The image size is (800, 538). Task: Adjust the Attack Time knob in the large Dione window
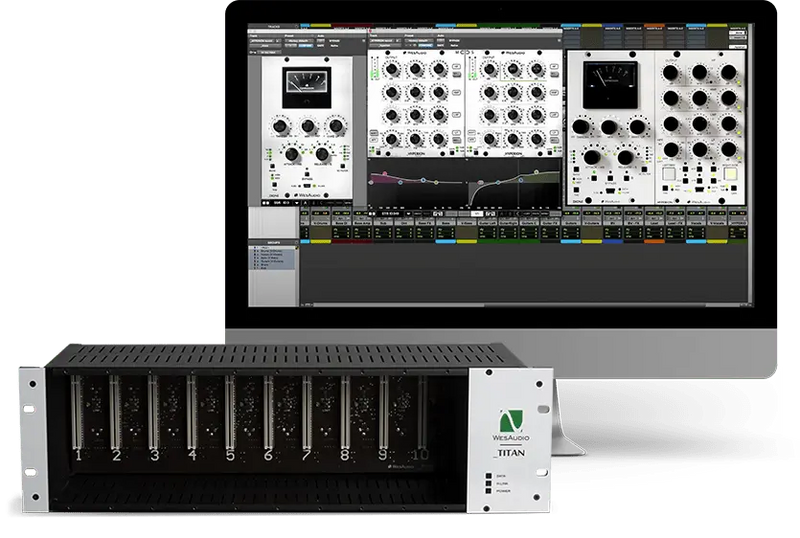(592, 157)
